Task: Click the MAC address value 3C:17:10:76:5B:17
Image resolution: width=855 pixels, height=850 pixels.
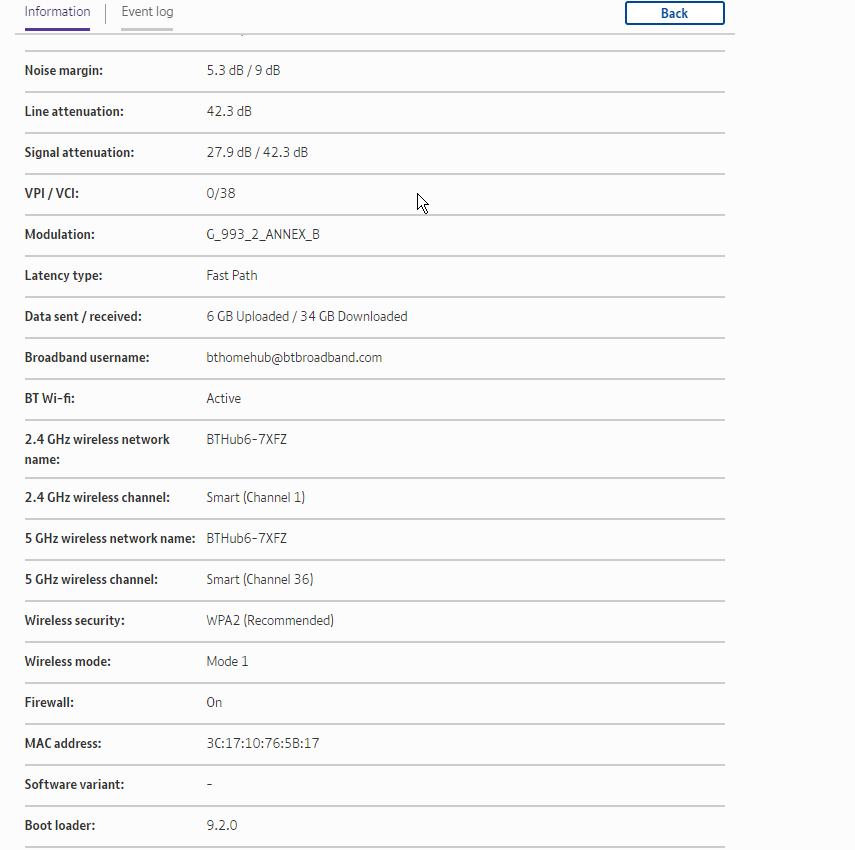Action: click(x=262, y=743)
